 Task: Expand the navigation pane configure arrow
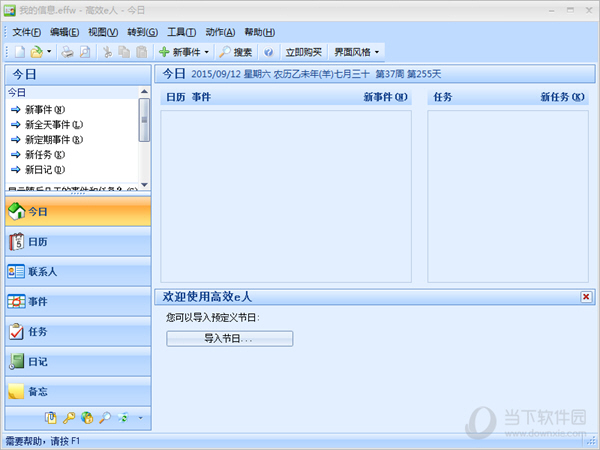[x=140, y=418]
